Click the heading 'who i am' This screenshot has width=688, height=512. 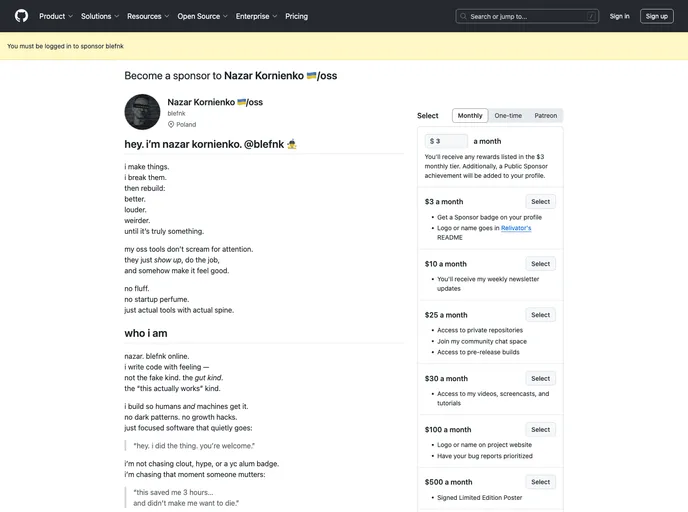tap(146, 333)
